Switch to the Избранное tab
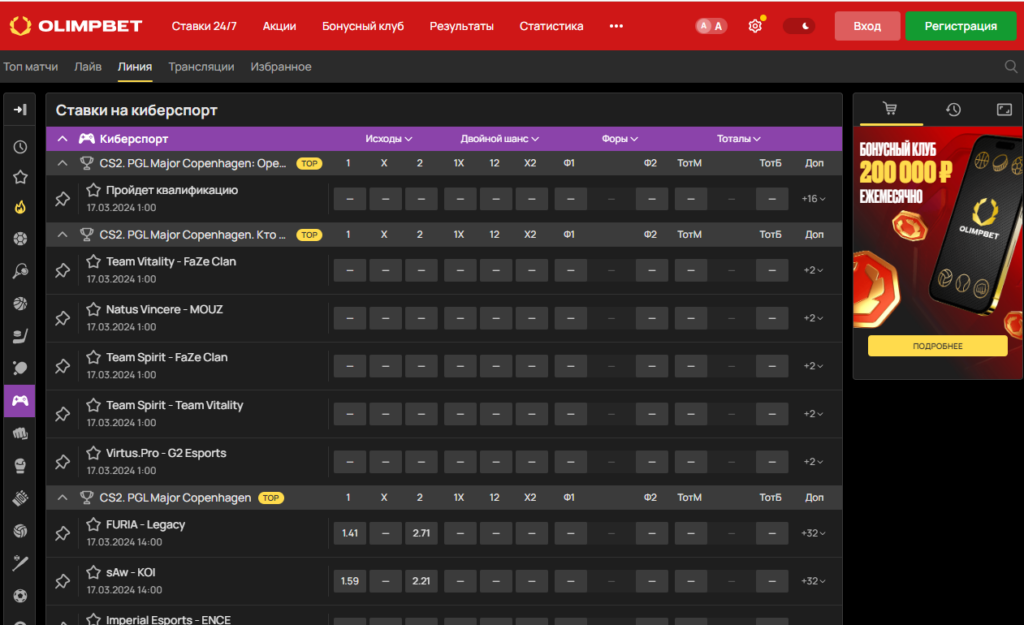The width and height of the screenshot is (1024, 625). tap(281, 67)
